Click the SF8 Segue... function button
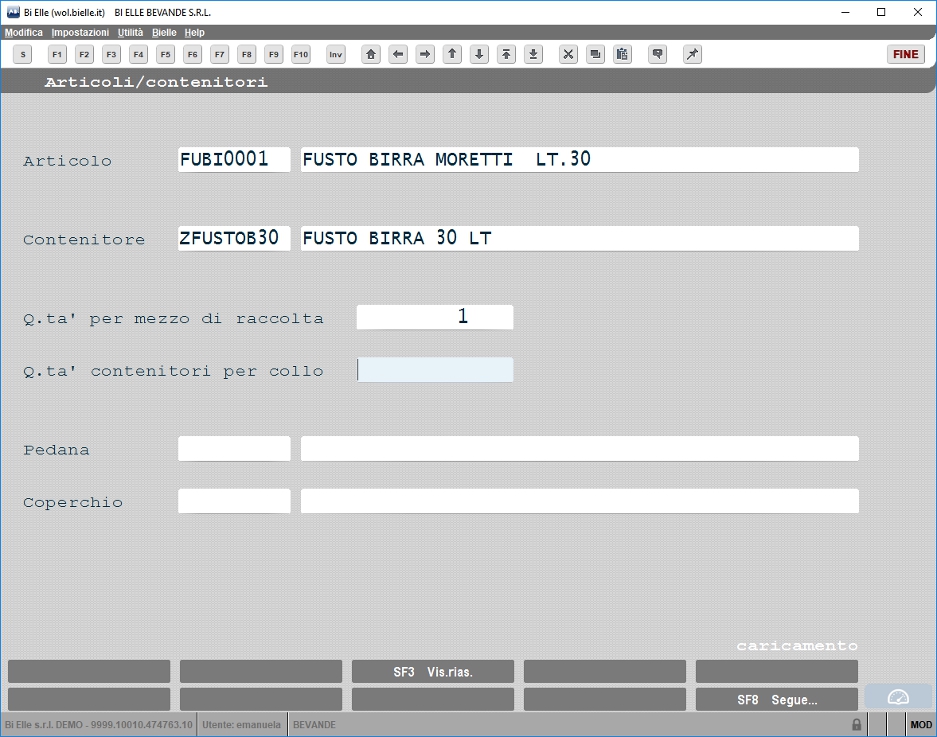937x737 pixels. (x=777, y=699)
